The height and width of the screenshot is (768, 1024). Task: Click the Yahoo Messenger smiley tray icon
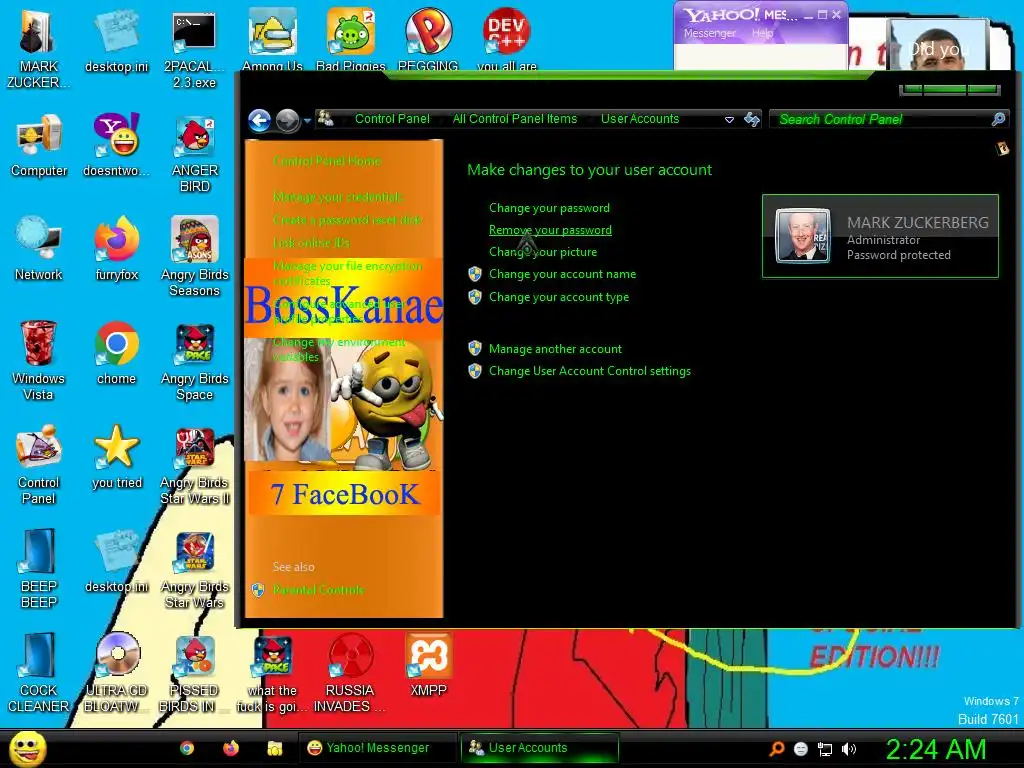[801, 749]
